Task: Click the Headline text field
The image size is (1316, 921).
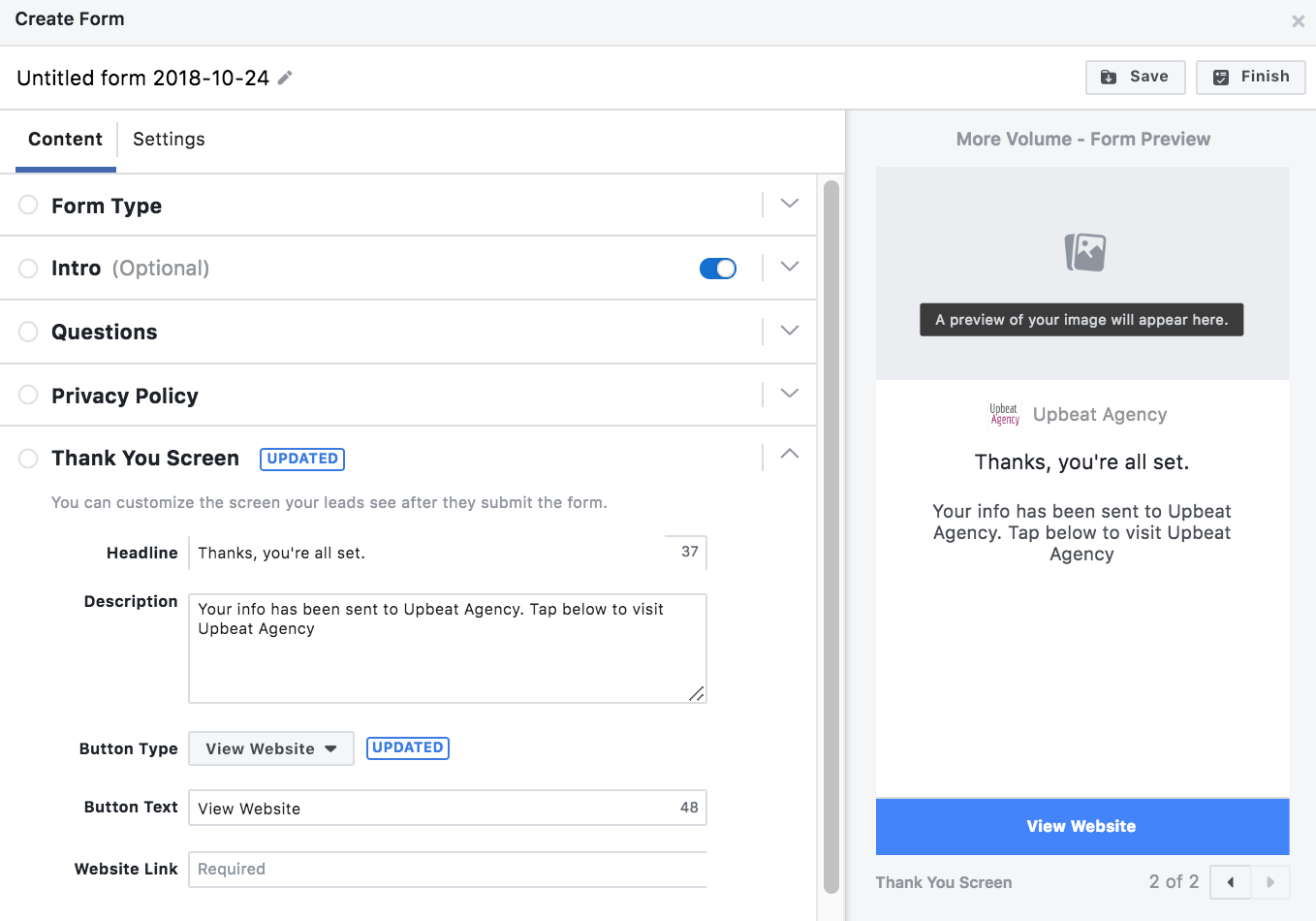Action: [x=448, y=553]
